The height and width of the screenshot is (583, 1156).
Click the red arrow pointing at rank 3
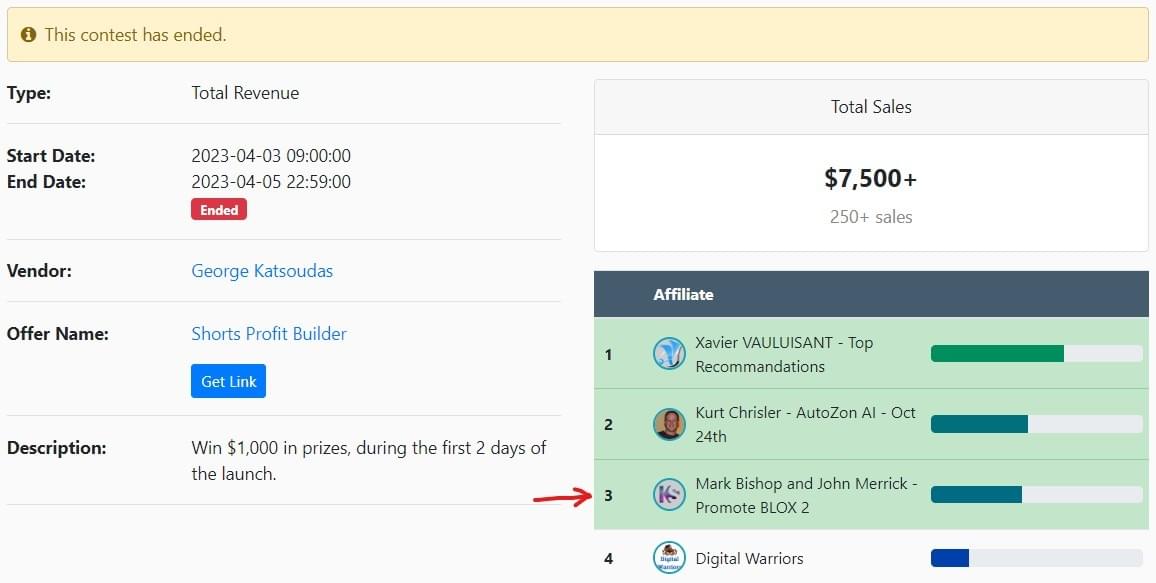point(562,495)
